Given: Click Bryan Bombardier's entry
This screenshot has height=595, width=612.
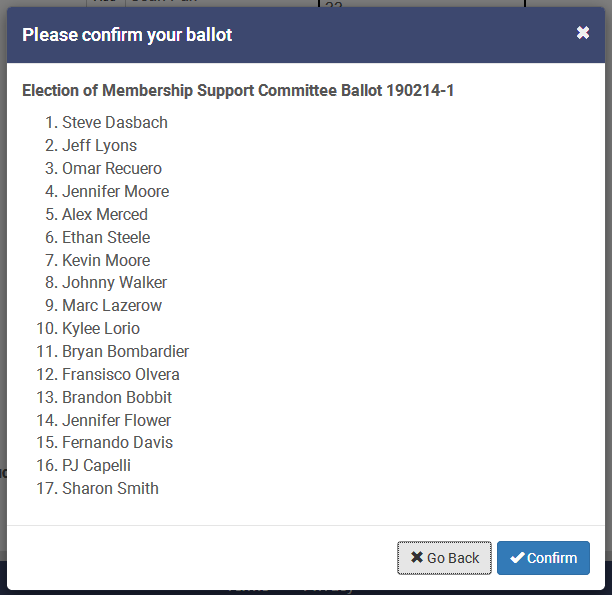Looking at the screenshot, I should 125,352.
